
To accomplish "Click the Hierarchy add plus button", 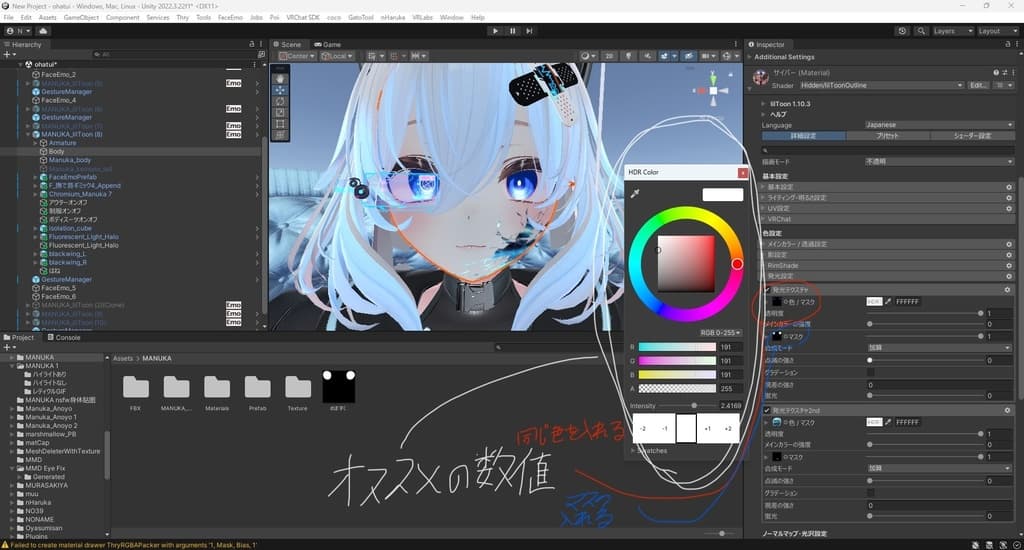I will pyautogui.click(x=8, y=55).
